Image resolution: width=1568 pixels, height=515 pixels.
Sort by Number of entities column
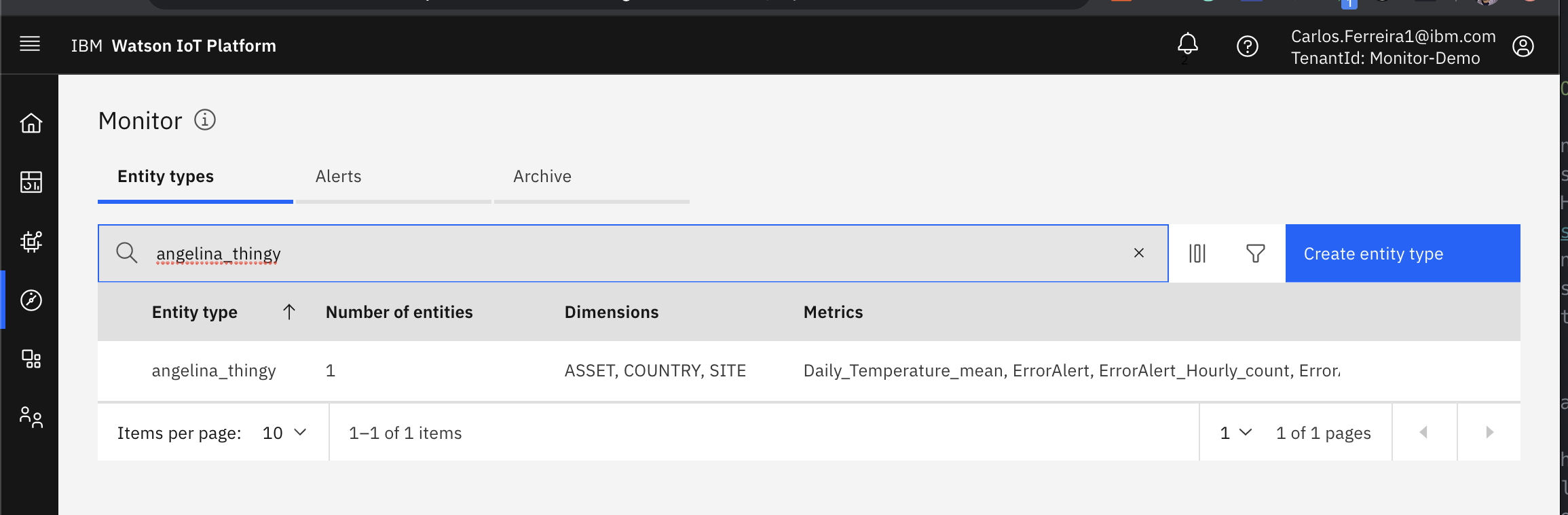[x=399, y=312]
